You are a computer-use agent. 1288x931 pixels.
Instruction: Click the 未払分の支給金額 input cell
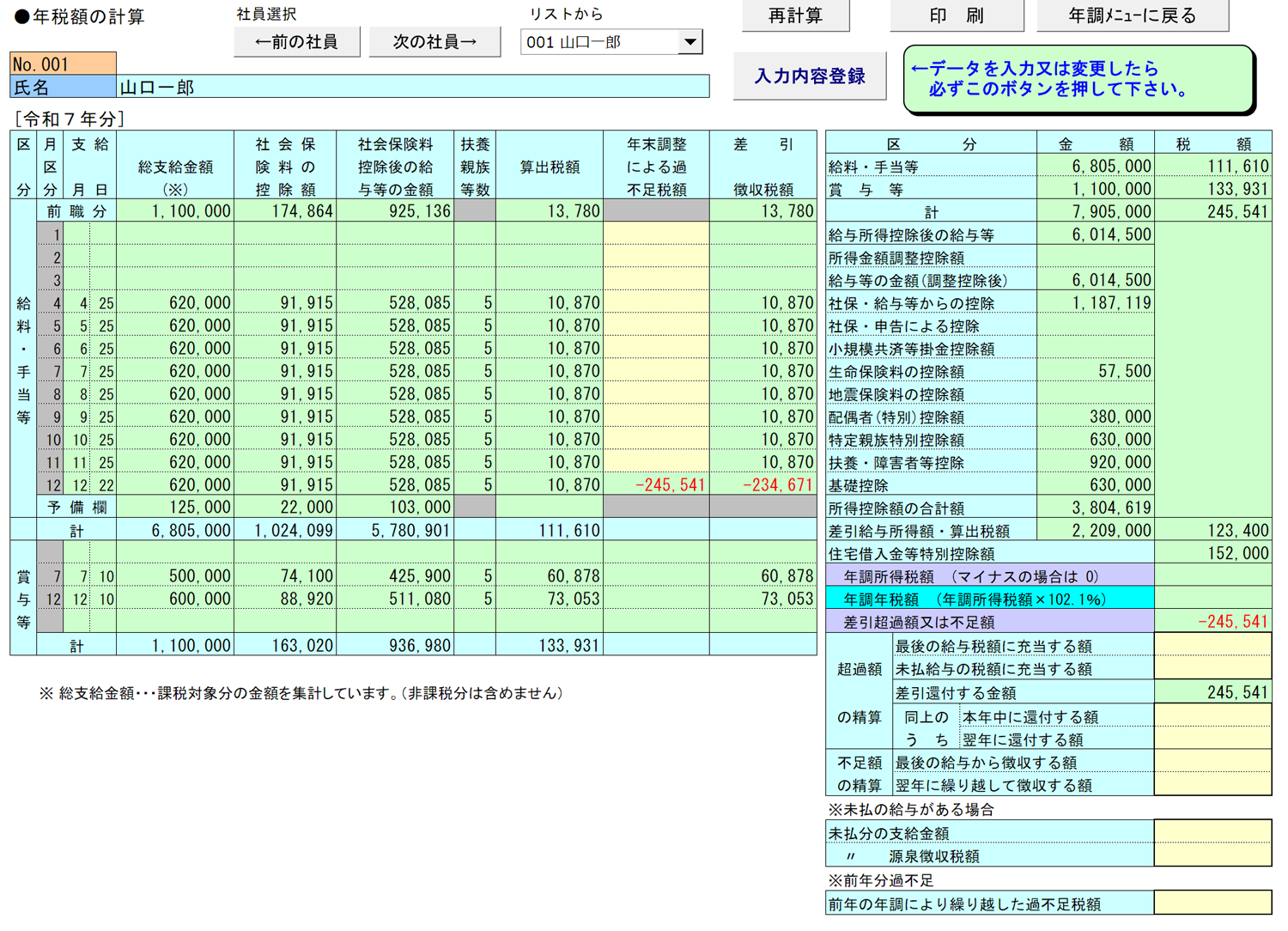click(1212, 833)
